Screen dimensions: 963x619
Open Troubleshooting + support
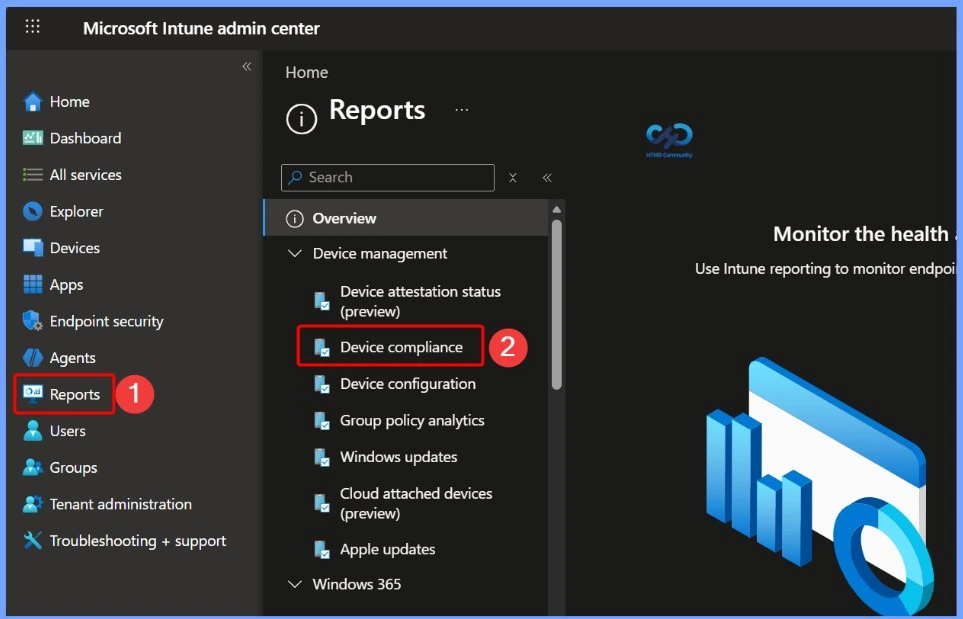point(138,541)
